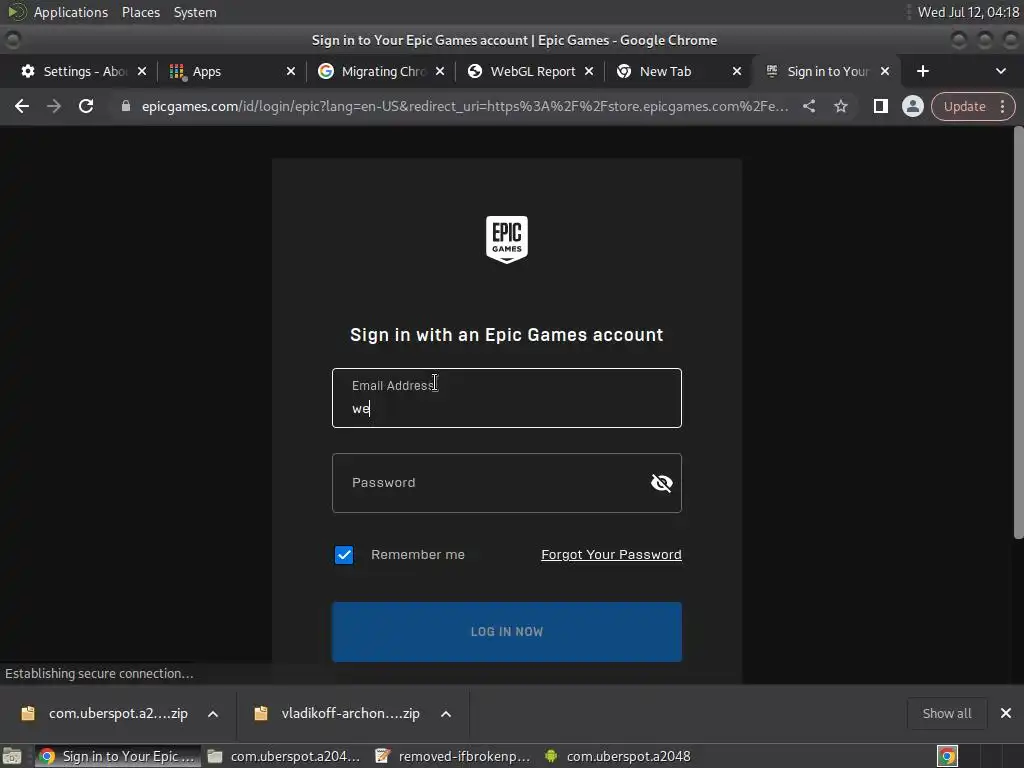Click the Chrome tray icon at bottom right
The width and height of the screenshot is (1024, 768).
point(947,756)
